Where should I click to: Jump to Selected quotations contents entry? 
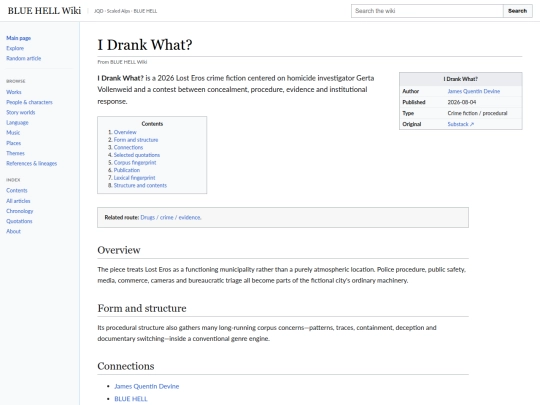137,155
